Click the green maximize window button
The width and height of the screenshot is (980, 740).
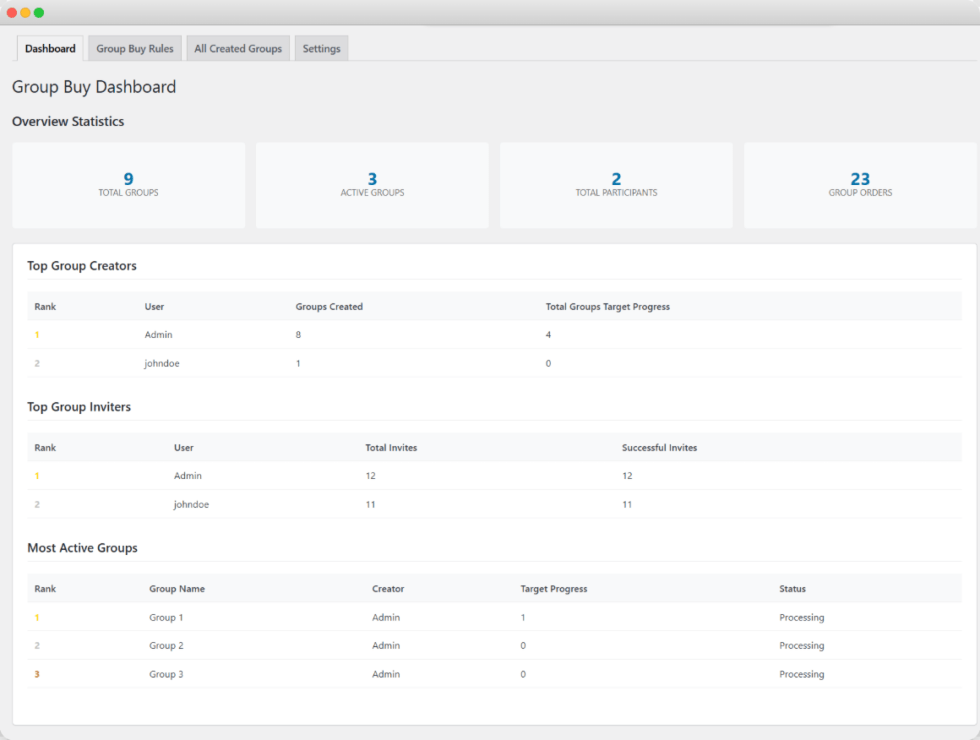pos(39,13)
